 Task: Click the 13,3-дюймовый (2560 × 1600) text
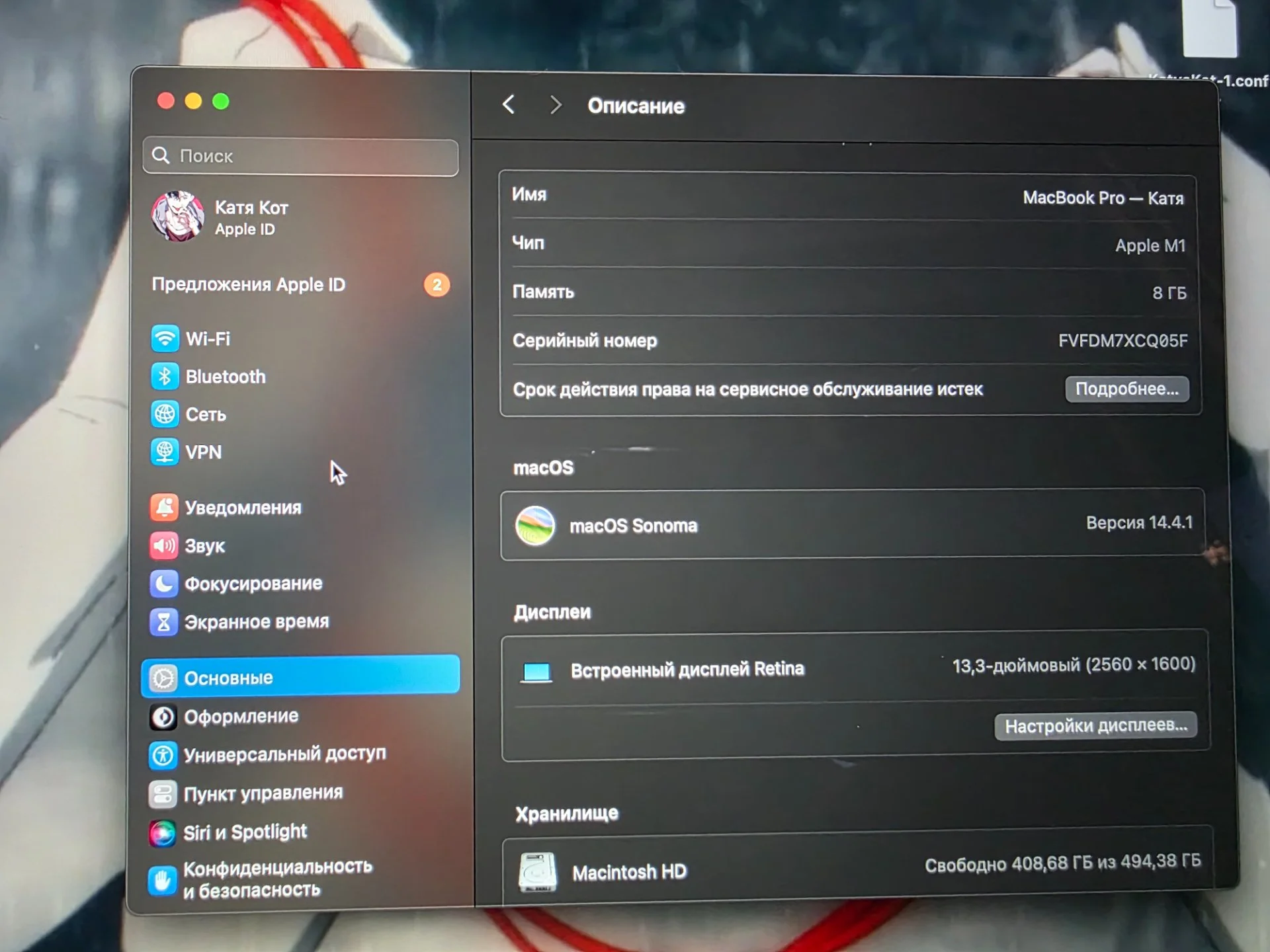coord(1074,664)
